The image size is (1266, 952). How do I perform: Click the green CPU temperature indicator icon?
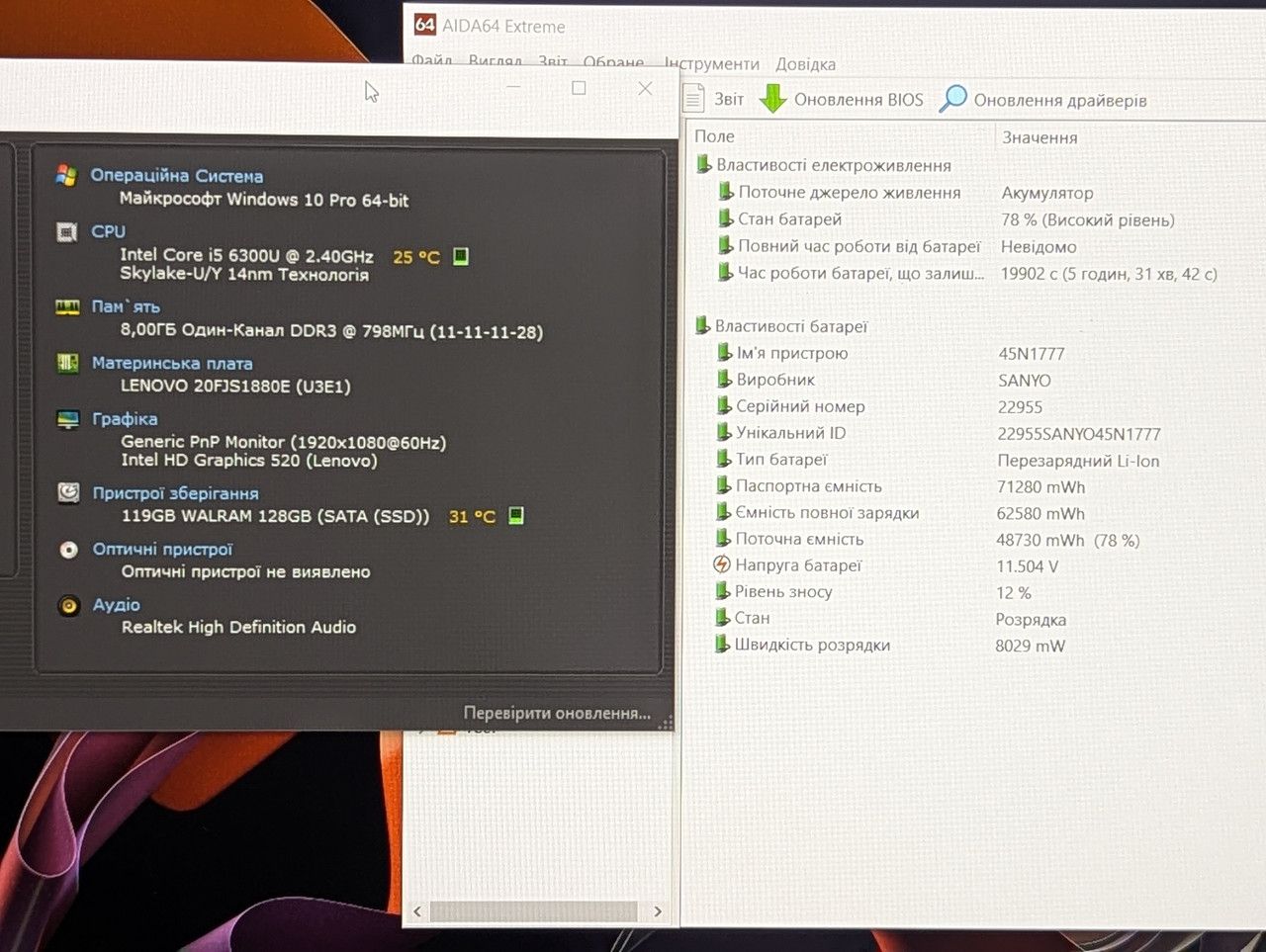tap(460, 257)
